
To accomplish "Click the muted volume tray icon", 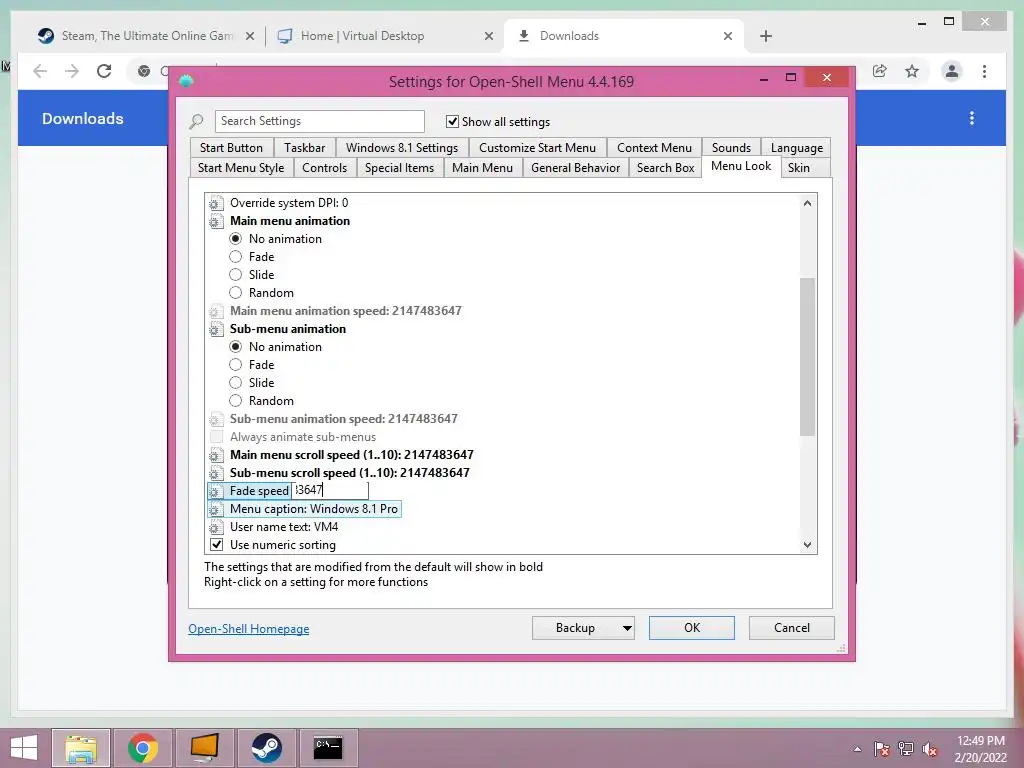I will click(930, 749).
